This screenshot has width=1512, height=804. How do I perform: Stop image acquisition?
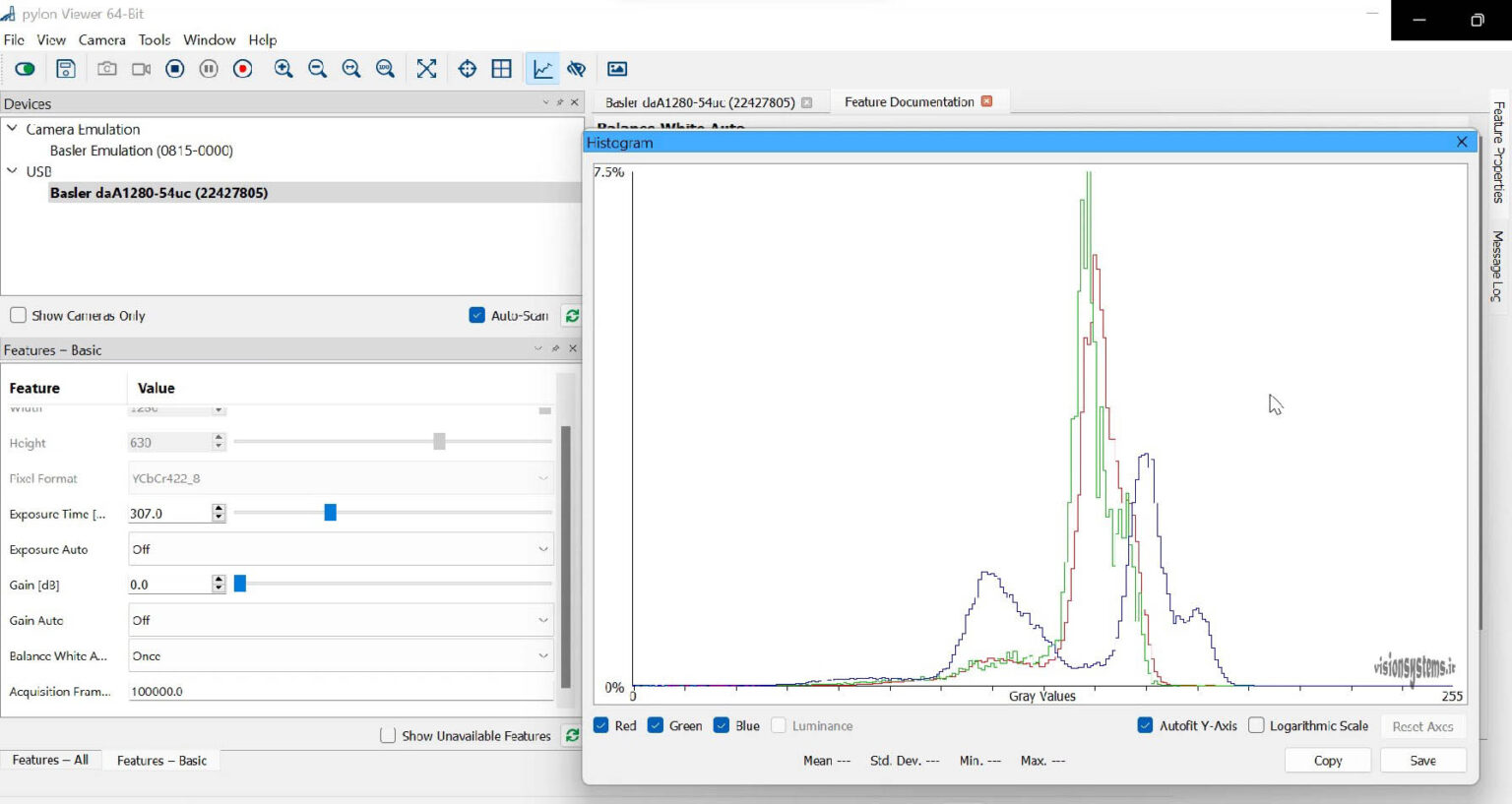[175, 69]
